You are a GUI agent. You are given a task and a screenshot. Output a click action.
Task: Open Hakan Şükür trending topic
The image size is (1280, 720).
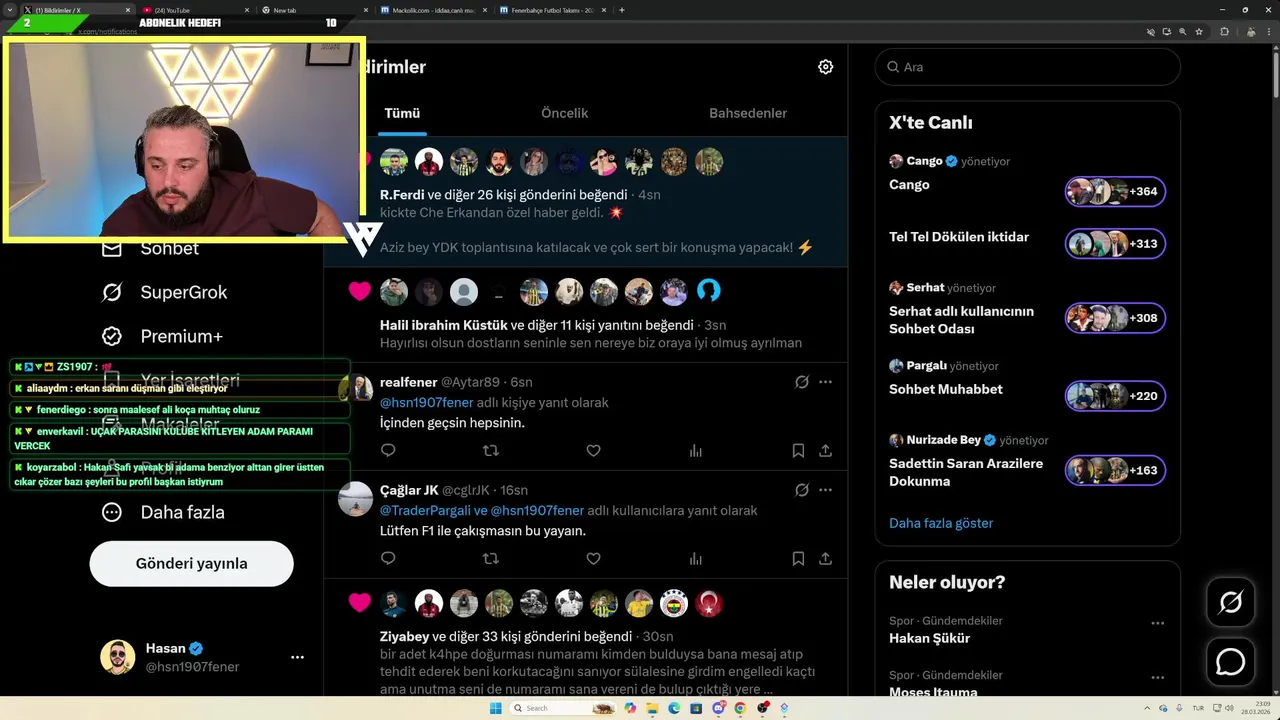click(x=929, y=638)
